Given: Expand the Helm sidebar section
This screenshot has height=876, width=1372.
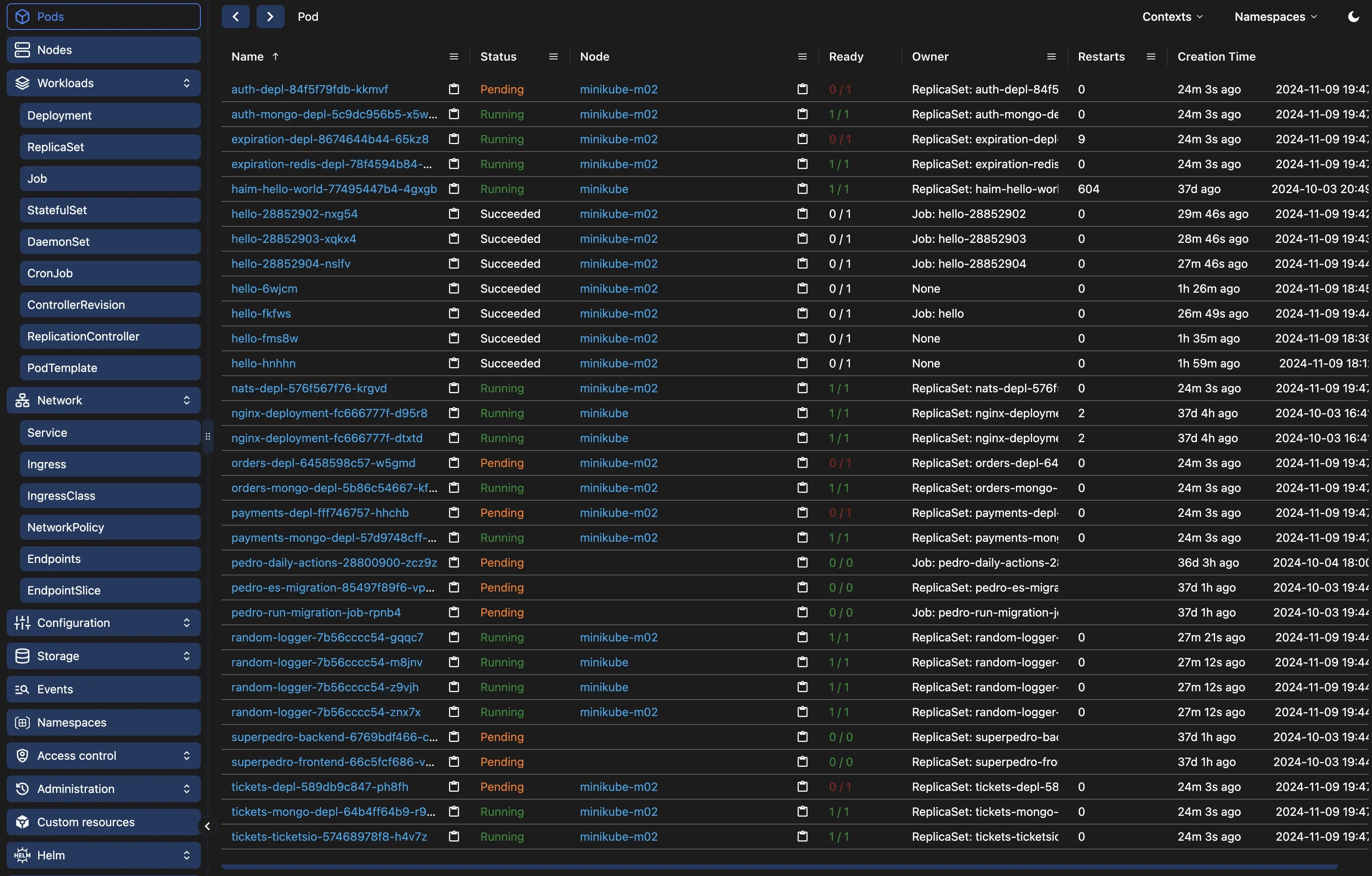Looking at the screenshot, I should (103, 855).
